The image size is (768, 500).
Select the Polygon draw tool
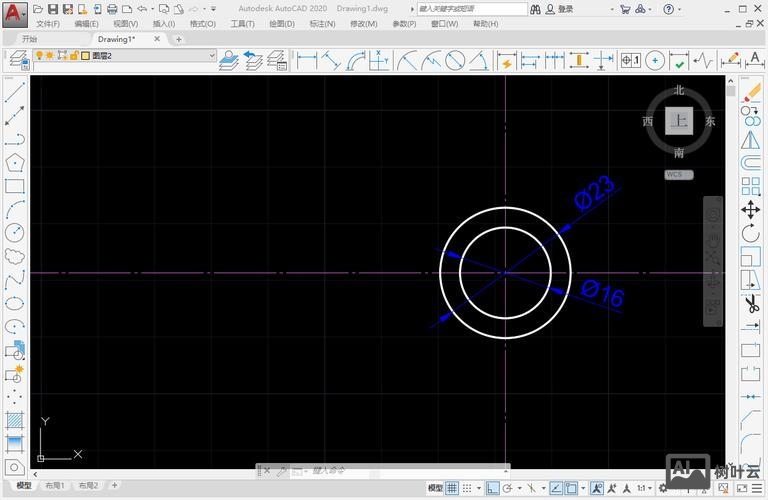15,162
